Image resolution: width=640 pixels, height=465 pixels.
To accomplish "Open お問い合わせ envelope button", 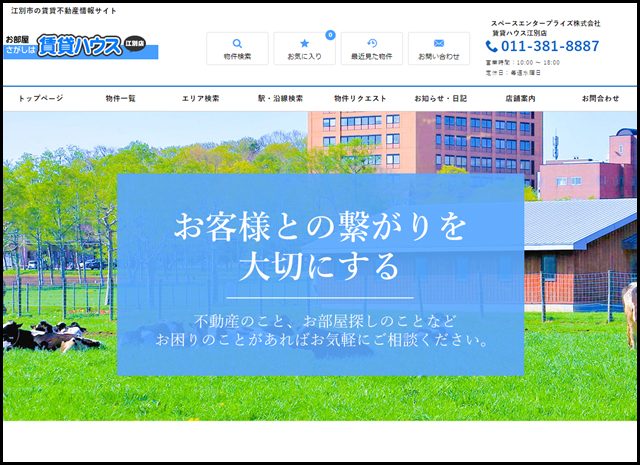I will (x=439, y=49).
